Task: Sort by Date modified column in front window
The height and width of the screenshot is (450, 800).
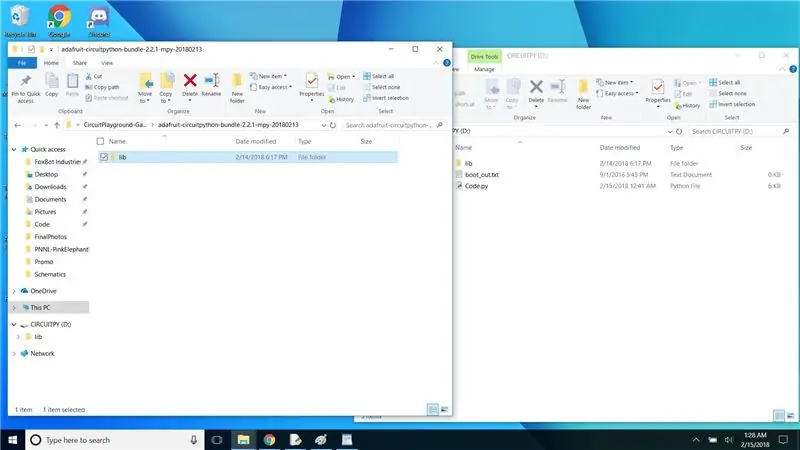Action: coord(256,141)
